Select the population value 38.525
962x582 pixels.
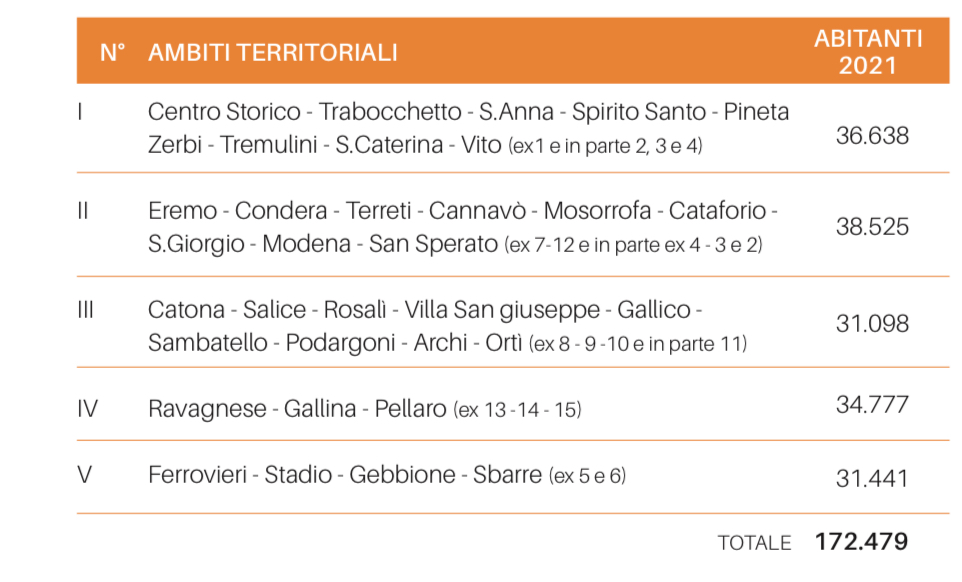pos(872,227)
